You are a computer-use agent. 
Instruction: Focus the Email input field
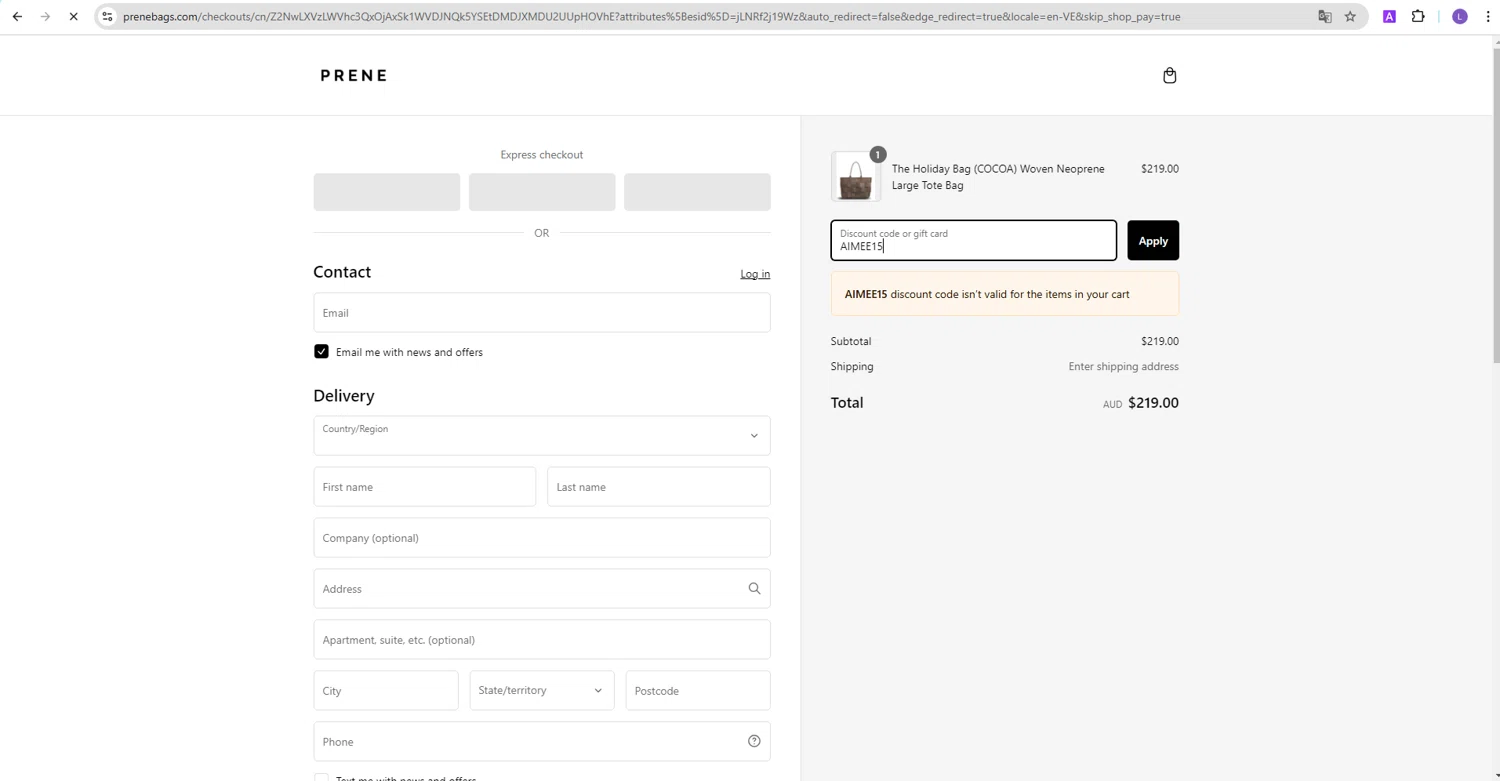tap(542, 313)
